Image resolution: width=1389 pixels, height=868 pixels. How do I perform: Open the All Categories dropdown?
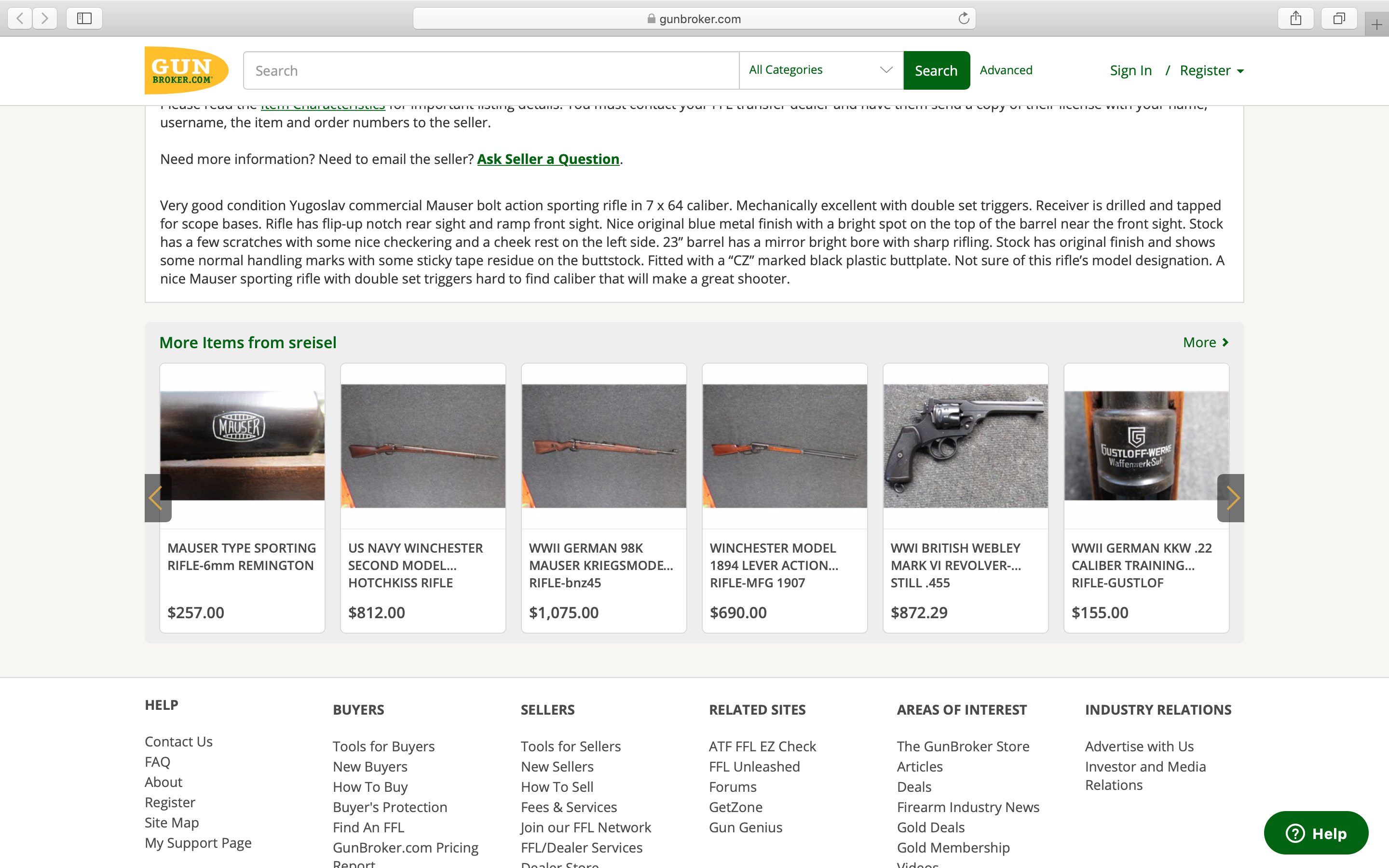tap(821, 70)
